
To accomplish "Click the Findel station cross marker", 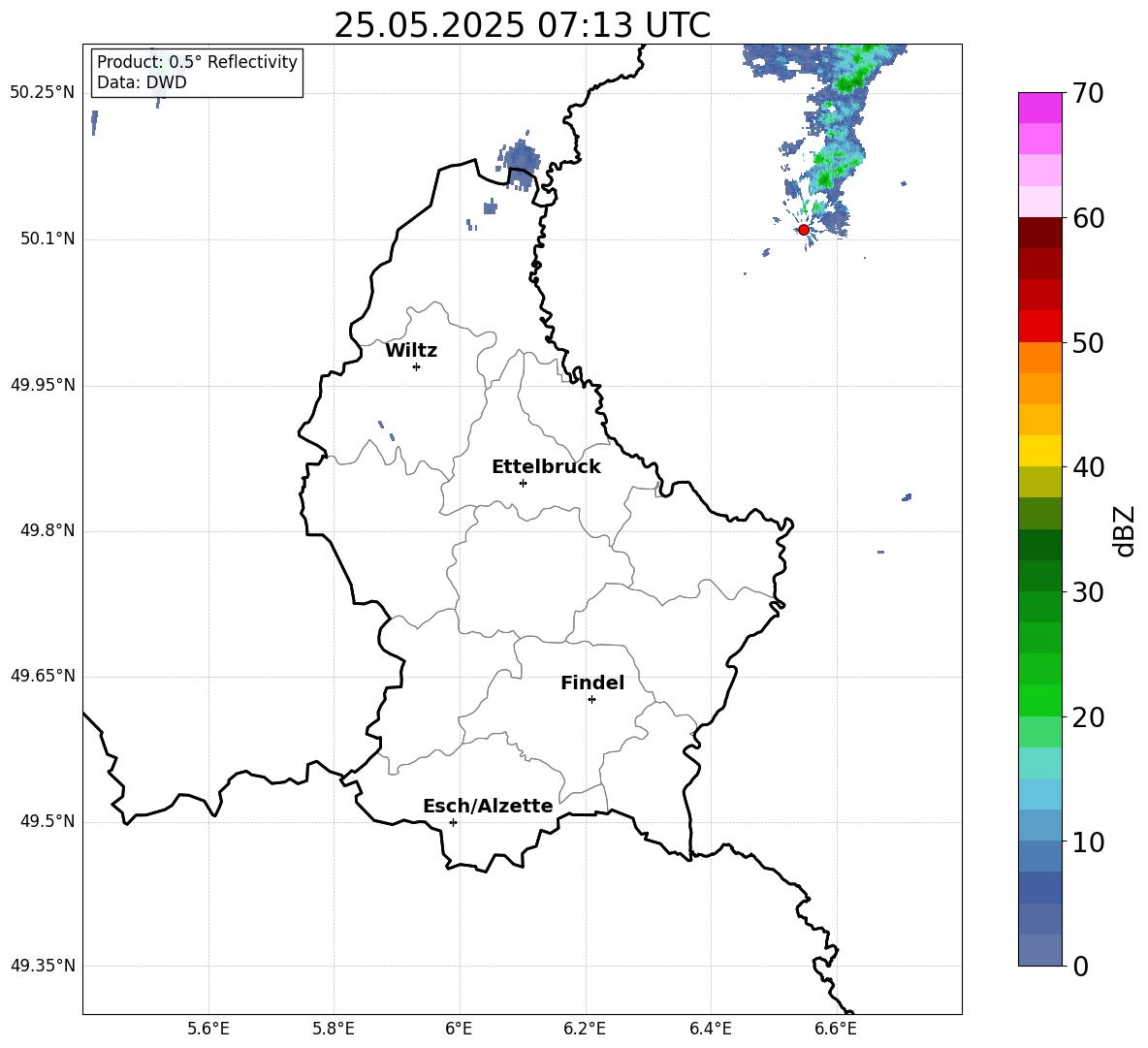I will [x=591, y=700].
